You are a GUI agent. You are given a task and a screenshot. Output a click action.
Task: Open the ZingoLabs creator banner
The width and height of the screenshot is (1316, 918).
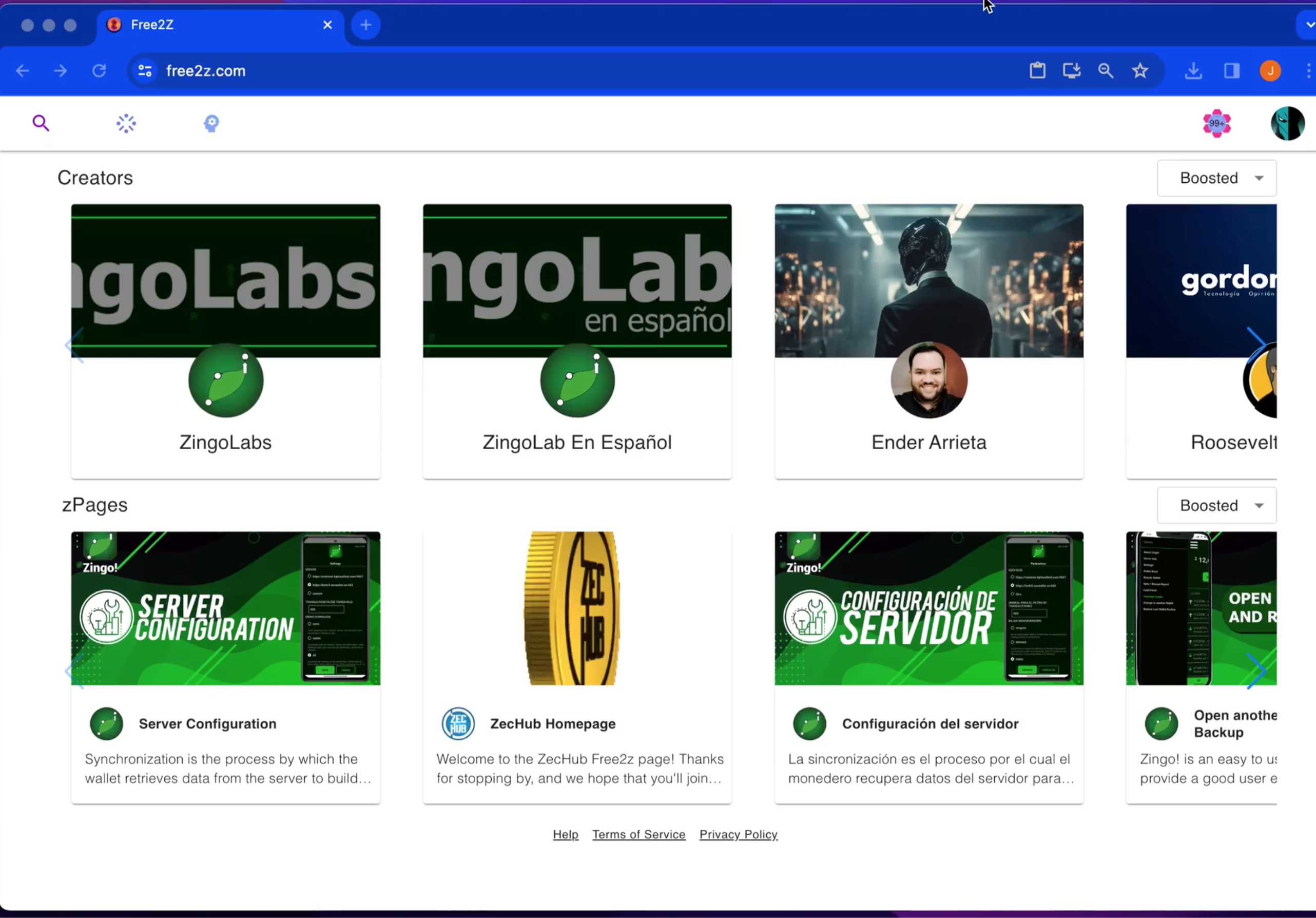225,280
